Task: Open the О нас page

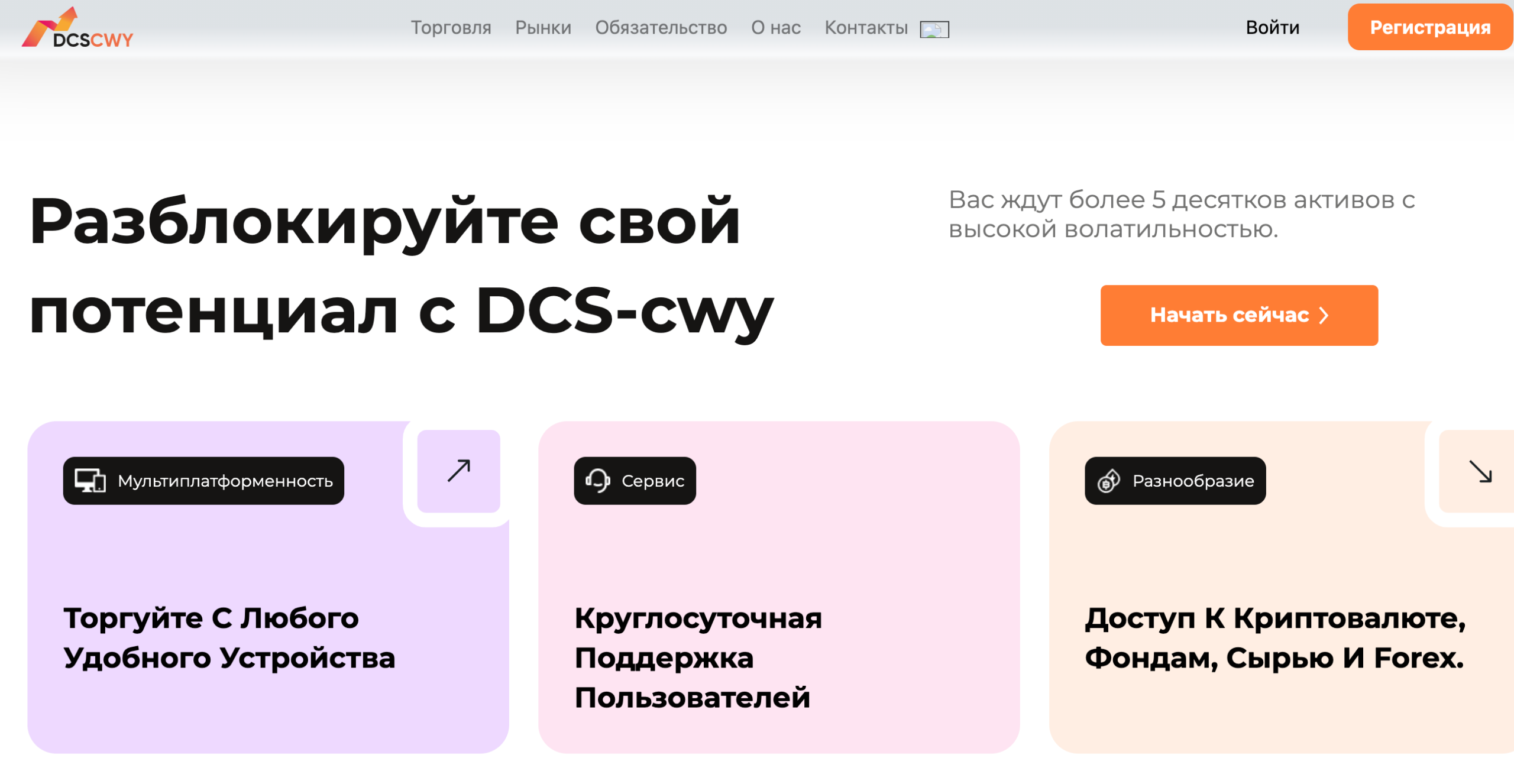Action: point(775,28)
